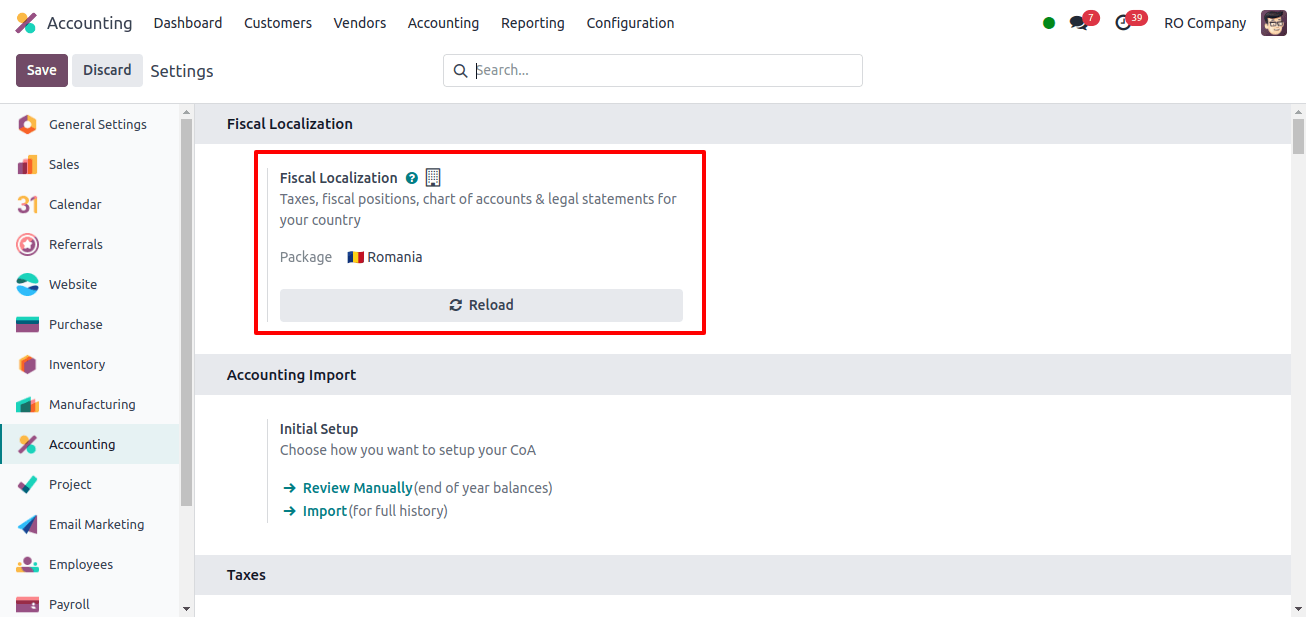
Task: Open the Manufacturing settings icon
Action: [x=27, y=404]
